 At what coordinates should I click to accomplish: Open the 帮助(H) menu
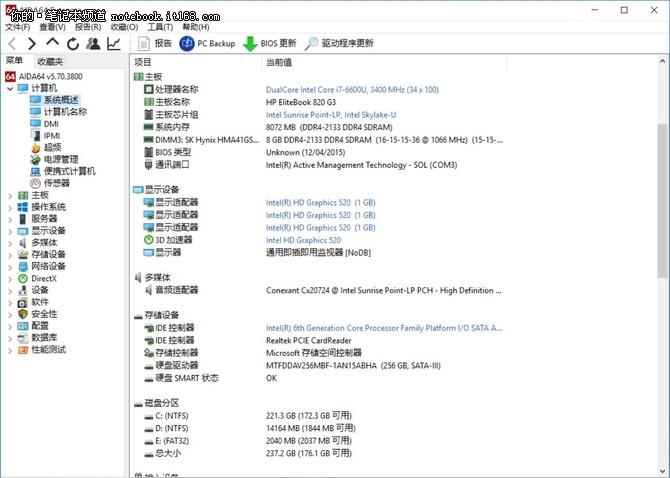click(x=196, y=27)
